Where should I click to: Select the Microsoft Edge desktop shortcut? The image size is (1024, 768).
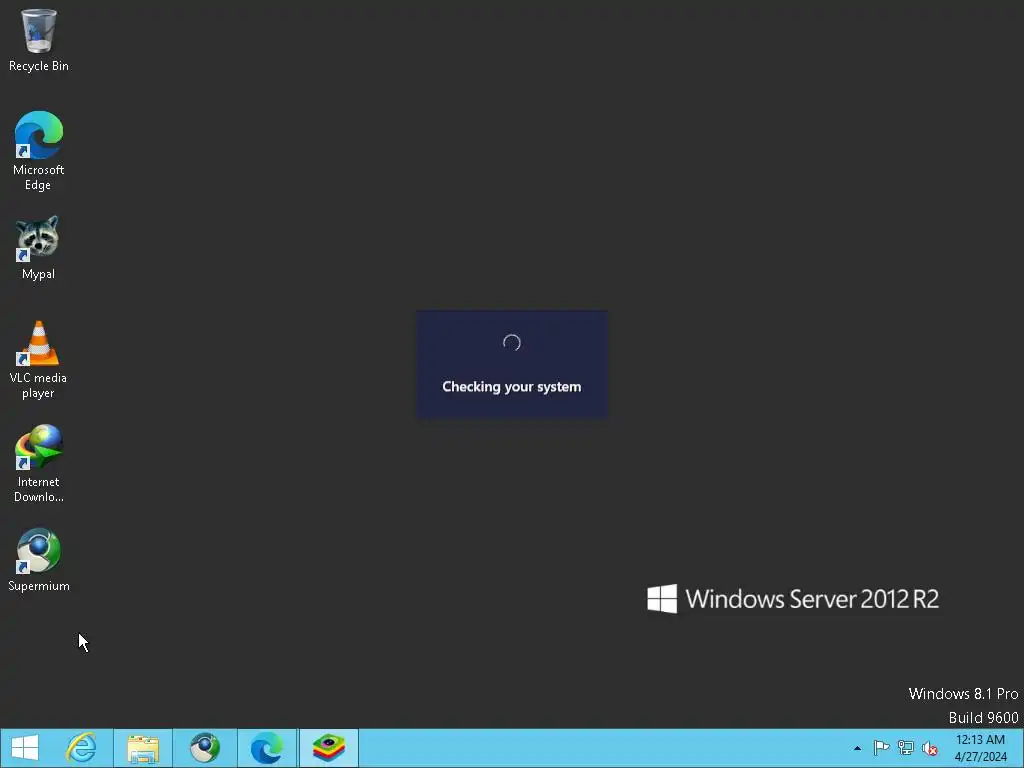click(x=39, y=151)
